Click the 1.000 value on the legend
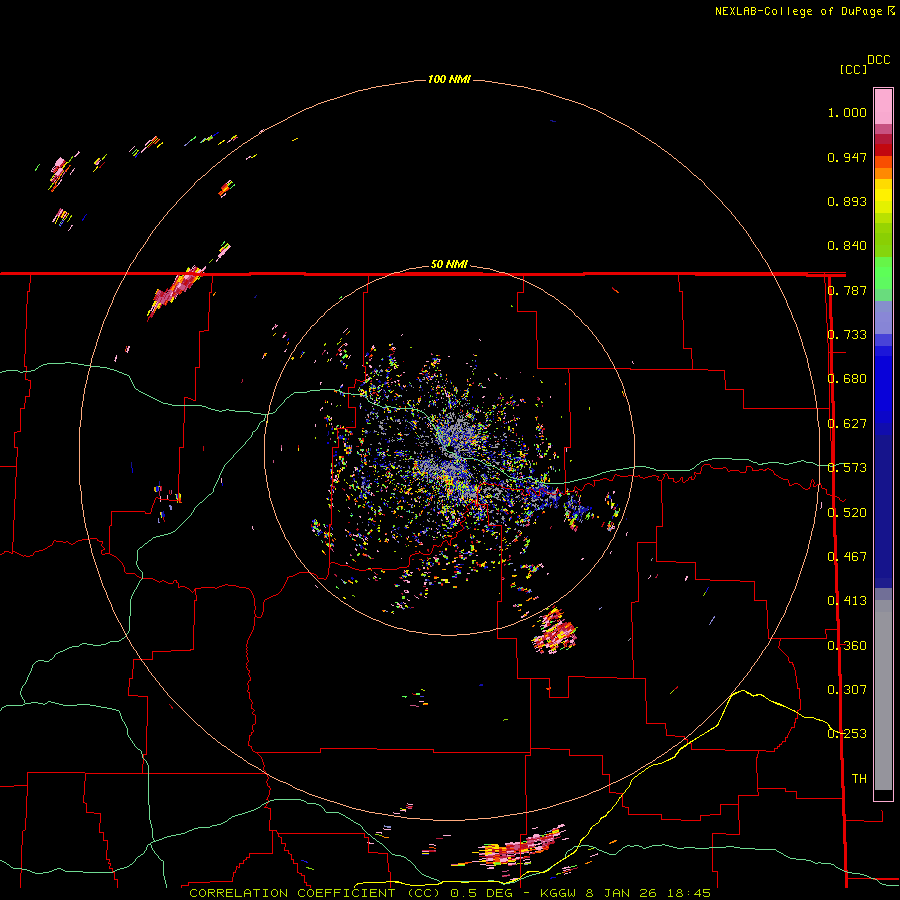This screenshot has height=900, width=900. [847, 112]
